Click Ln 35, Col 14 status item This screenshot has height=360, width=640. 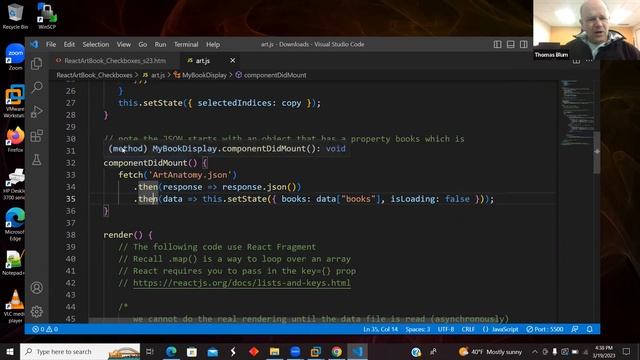click(380, 329)
